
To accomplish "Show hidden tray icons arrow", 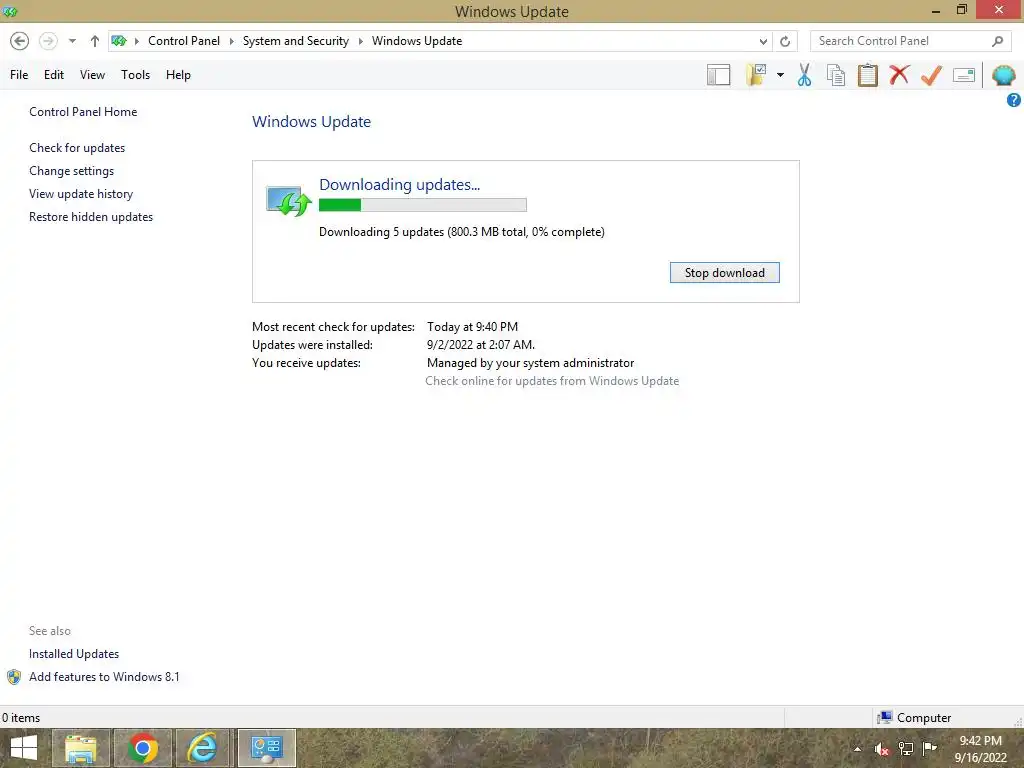I will coord(857,749).
